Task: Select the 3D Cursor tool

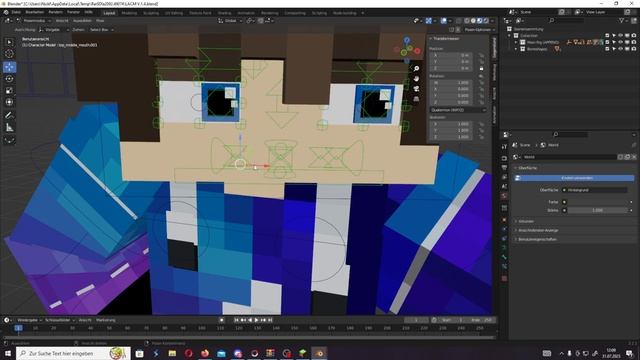Action: click(9, 53)
